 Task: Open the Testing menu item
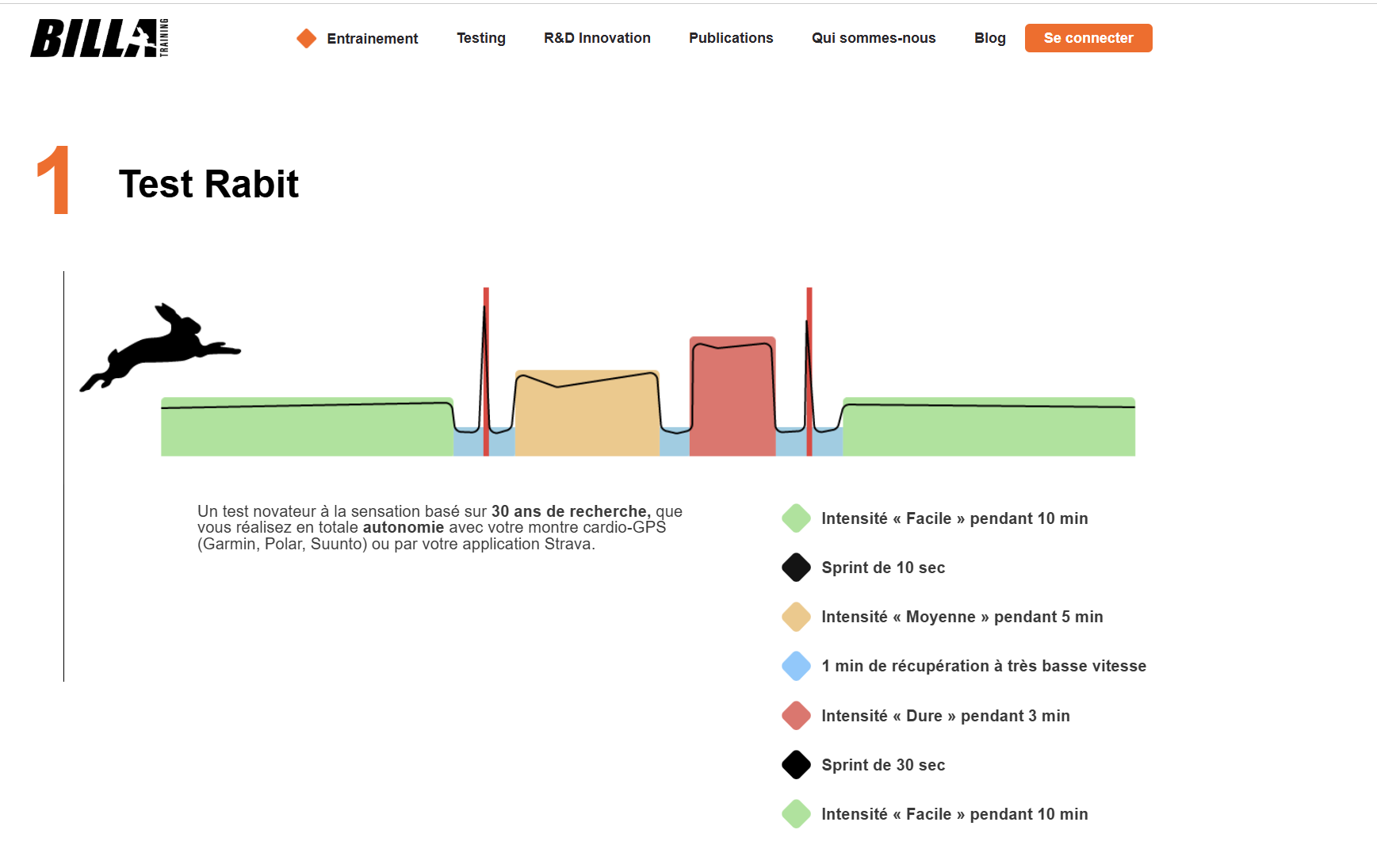(x=480, y=38)
